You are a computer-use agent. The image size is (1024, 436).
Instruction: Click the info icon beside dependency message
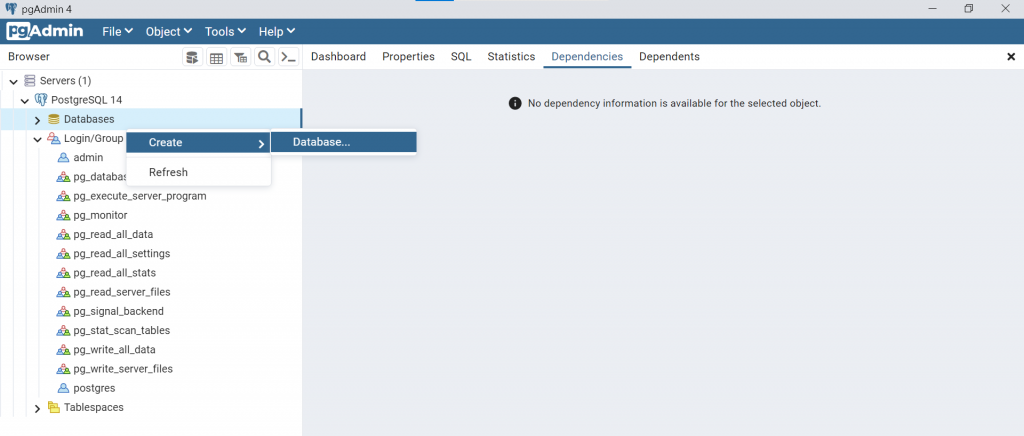(515, 103)
